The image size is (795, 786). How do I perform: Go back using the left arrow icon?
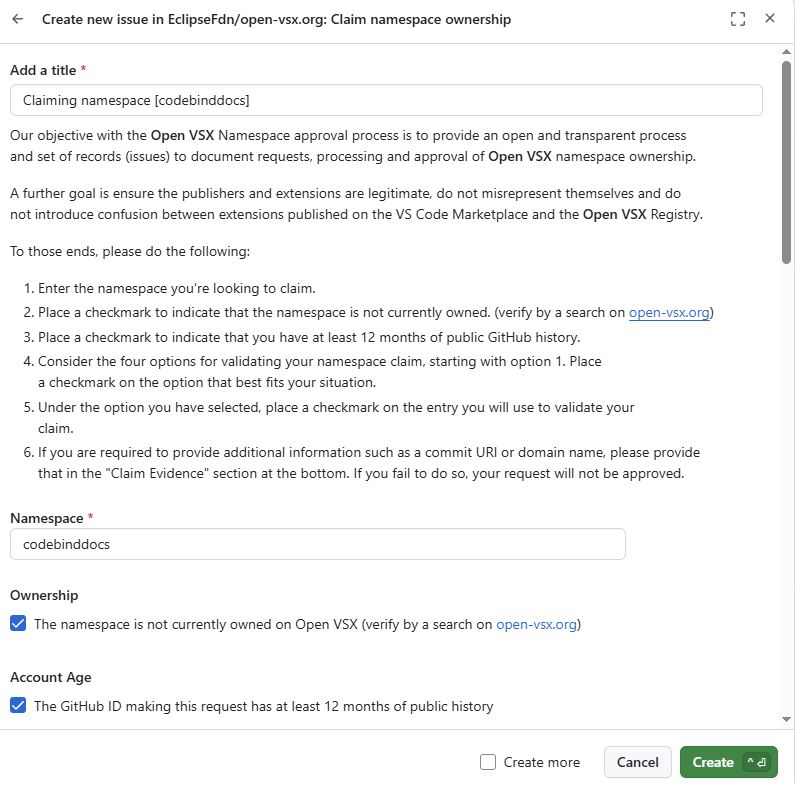(18, 19)
